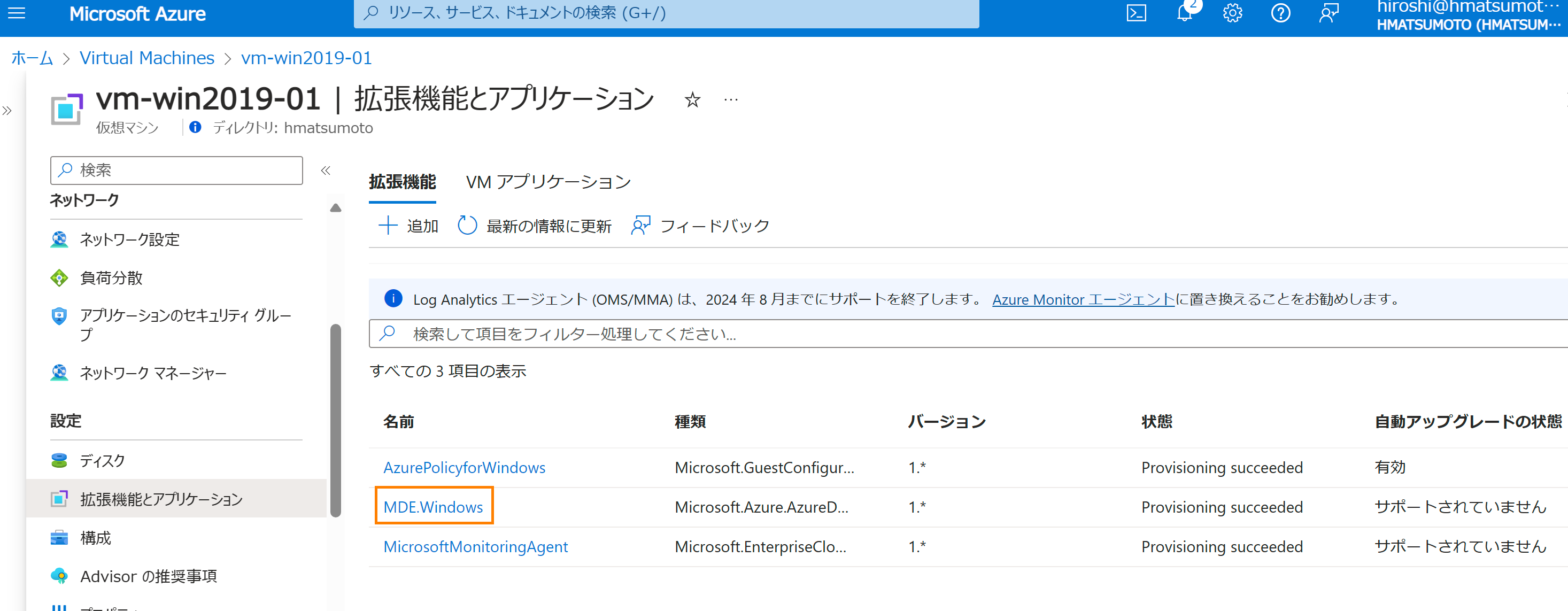Favorite this page with star icon
The width and height of the screenshot is (1568, 611).
692,100
